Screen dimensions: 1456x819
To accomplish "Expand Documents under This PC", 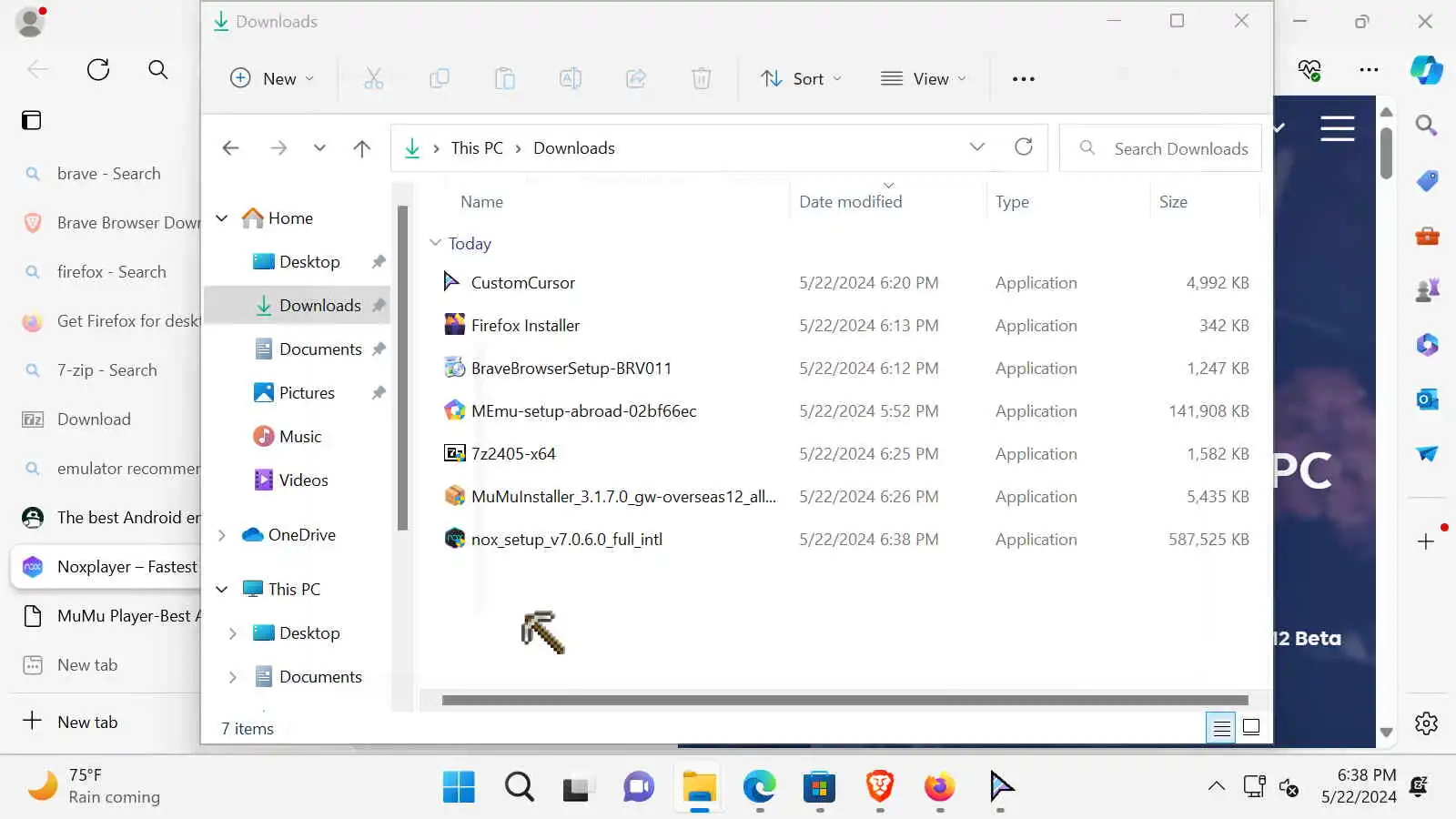I will (x=233, y=677).
